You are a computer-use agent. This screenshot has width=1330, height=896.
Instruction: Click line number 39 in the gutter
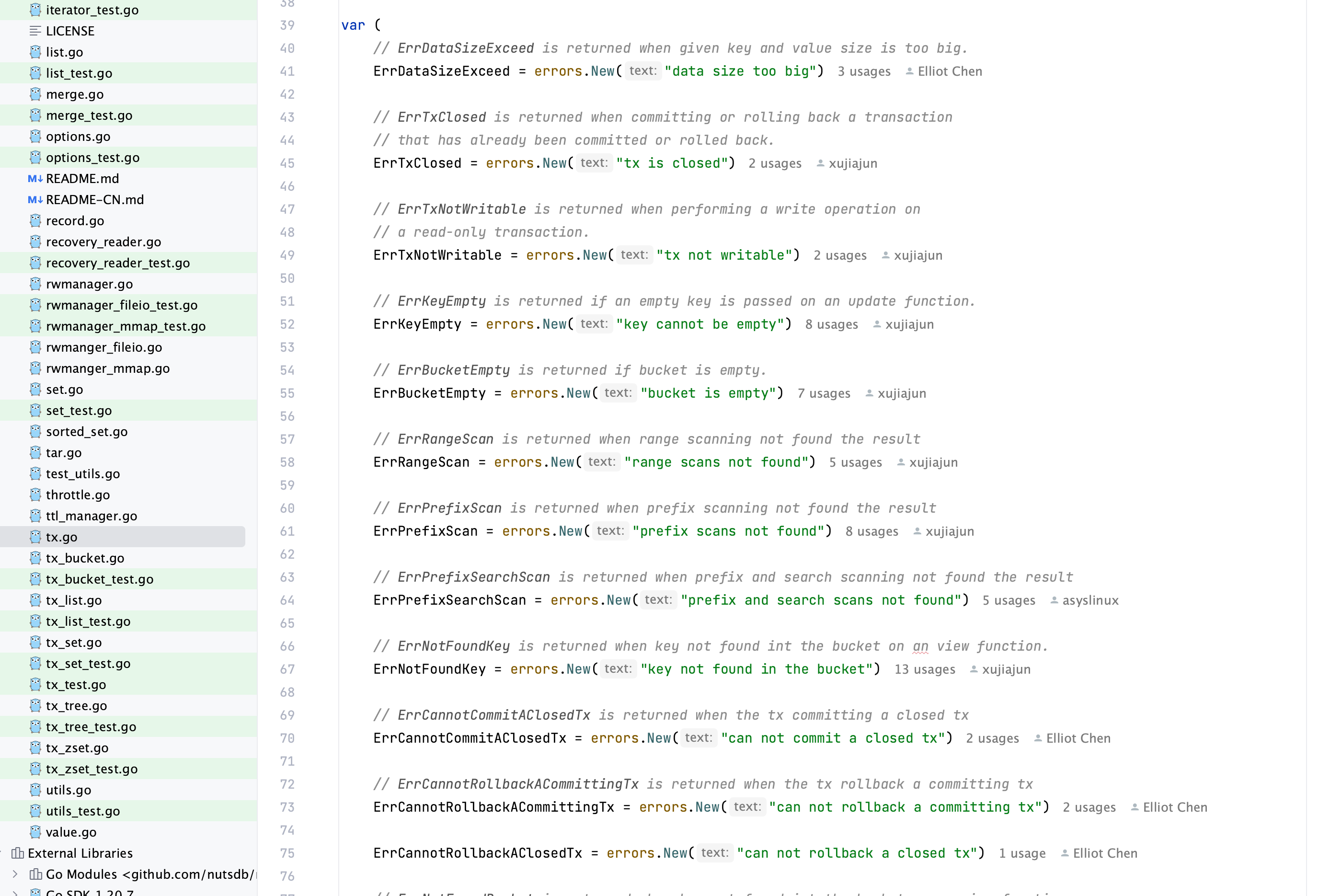(287, 24)
